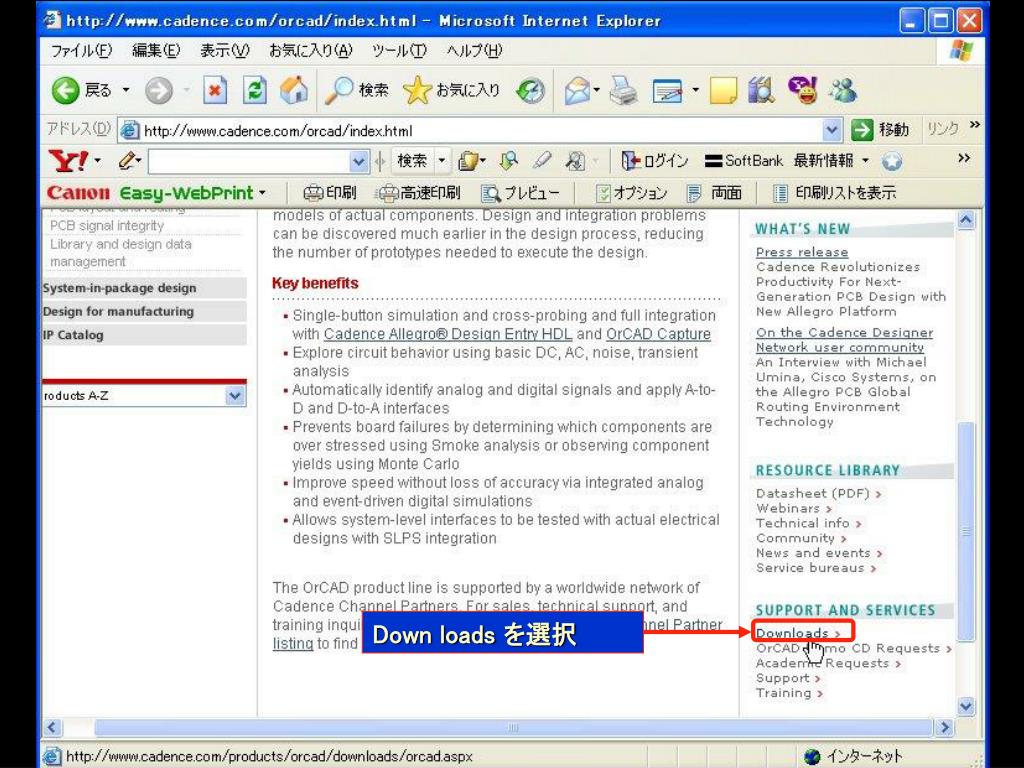This screenshot has height=768, width=1024.
Task: Click the pencil icon in Yahoo toolbar
Action: [x=129, y=161]
